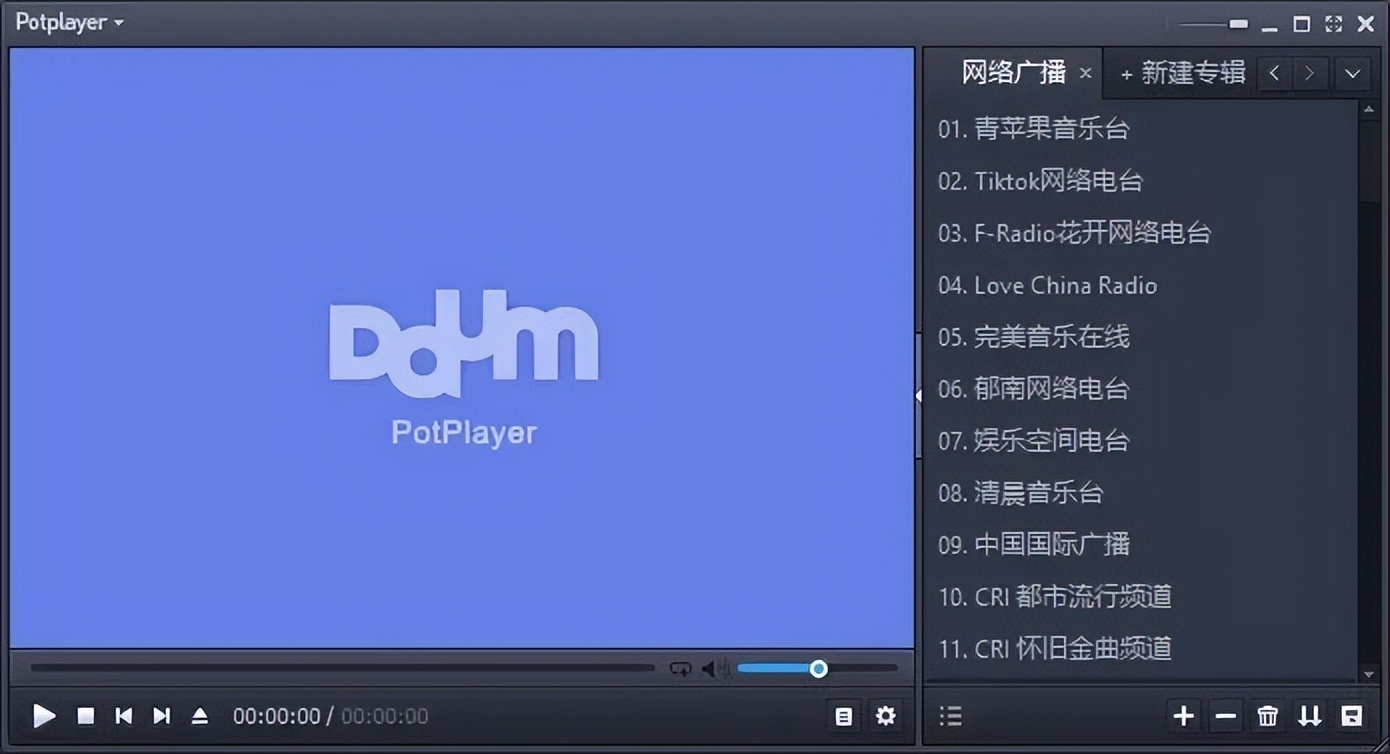Open the Potplayer main menu dropdown

tap(66, 21)
